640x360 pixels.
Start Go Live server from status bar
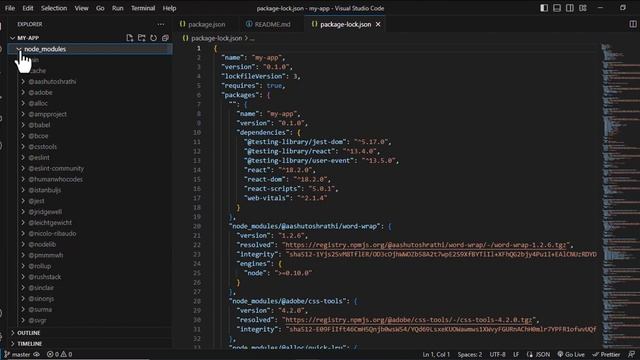571,354
